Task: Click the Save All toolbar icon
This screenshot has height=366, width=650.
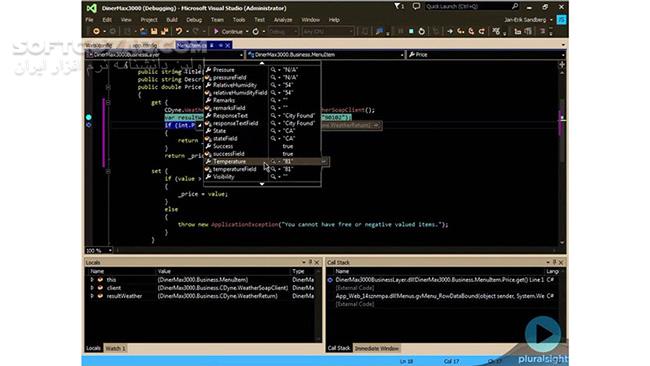Action: (x=165, y=32)
